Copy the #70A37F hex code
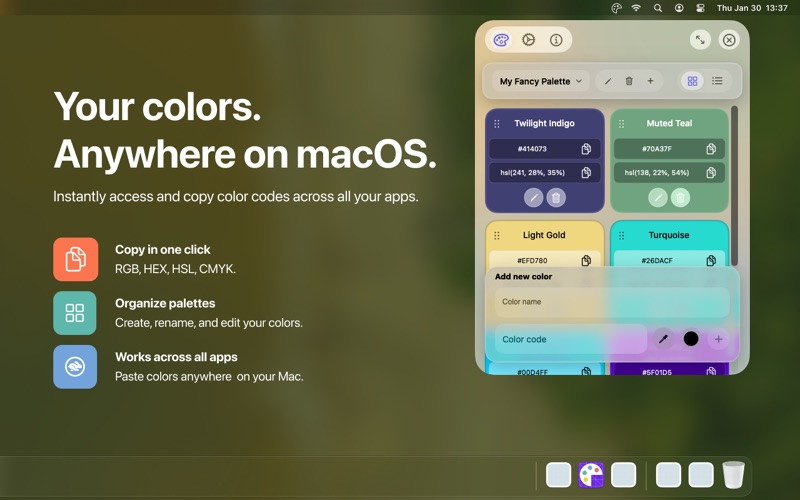This screenshot has width=800, height=500. pyautogui.click(x=711, y=149)
